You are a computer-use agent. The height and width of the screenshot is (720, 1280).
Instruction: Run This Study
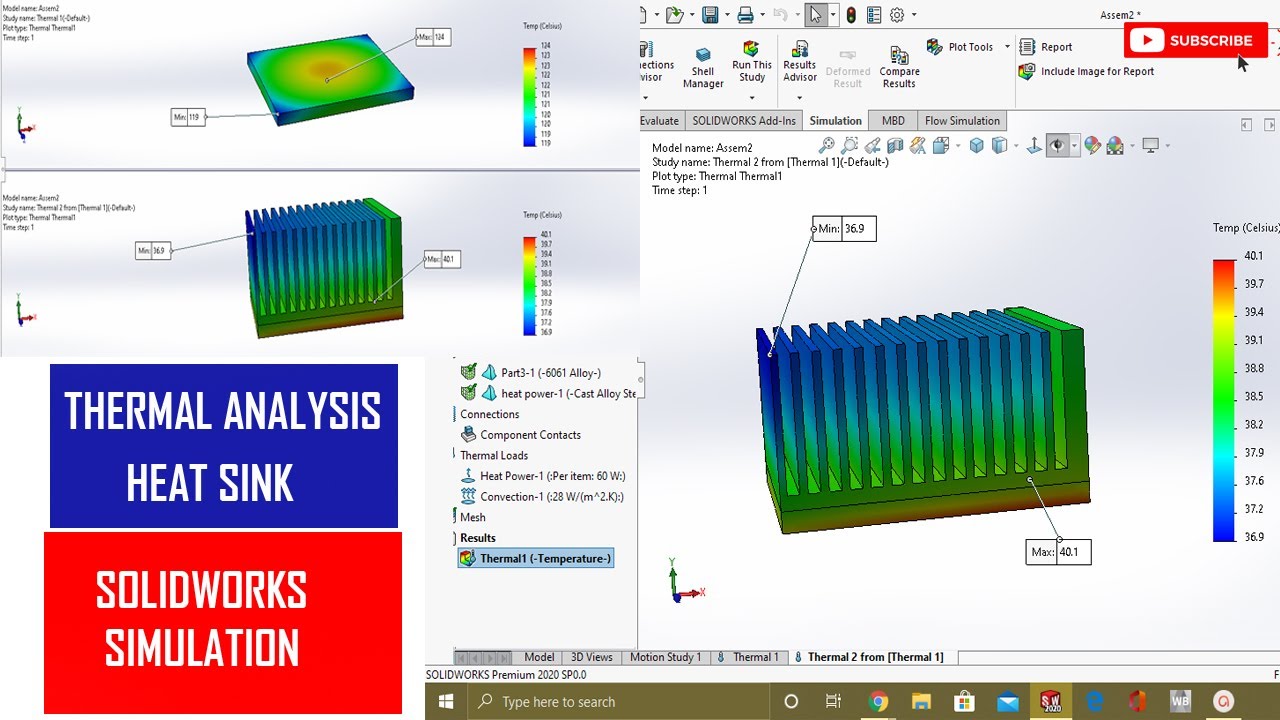pyautogui.click(x=752, y=62)
